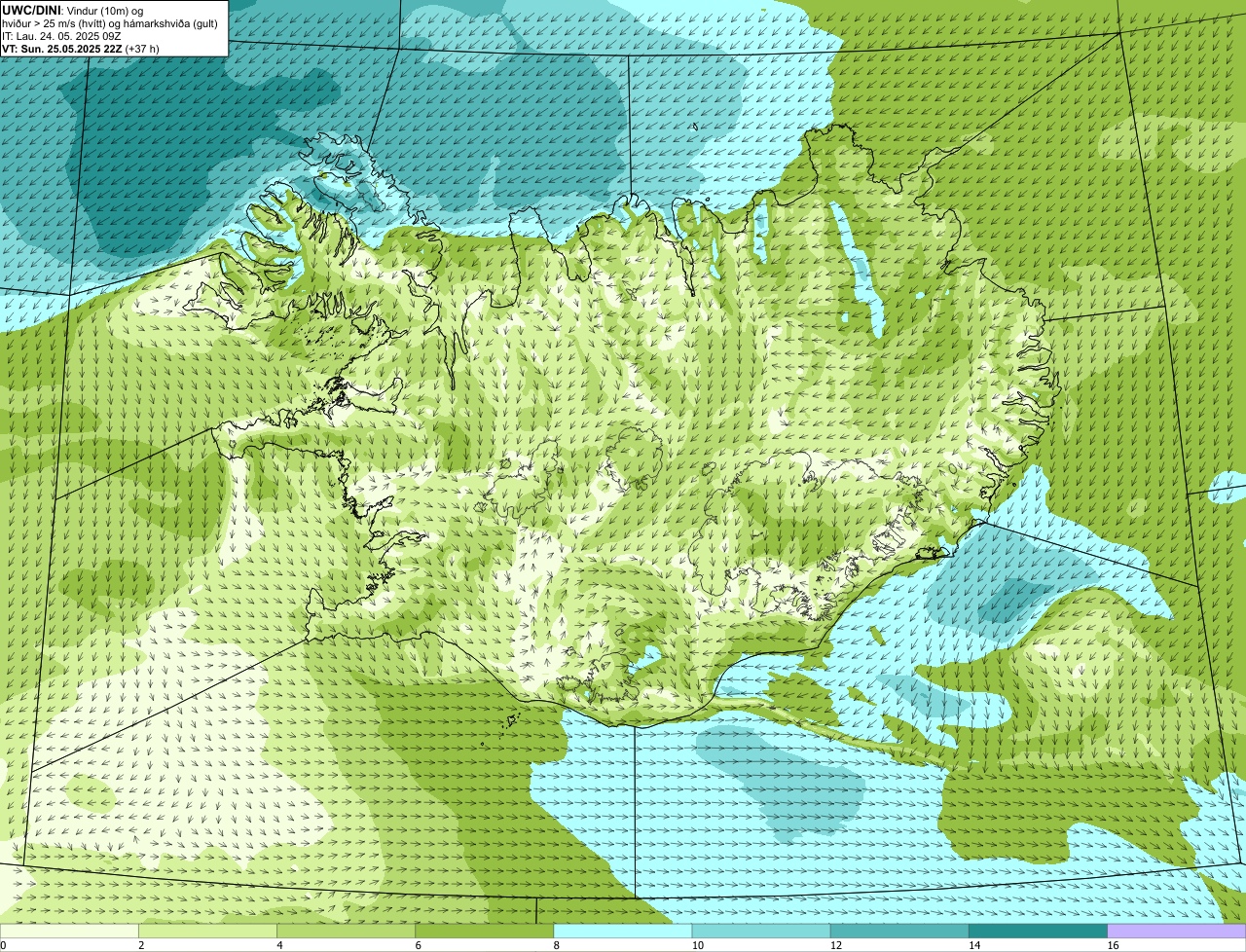
Task: Click the 4–6 m/s legend color band
Action: [348, 931]
